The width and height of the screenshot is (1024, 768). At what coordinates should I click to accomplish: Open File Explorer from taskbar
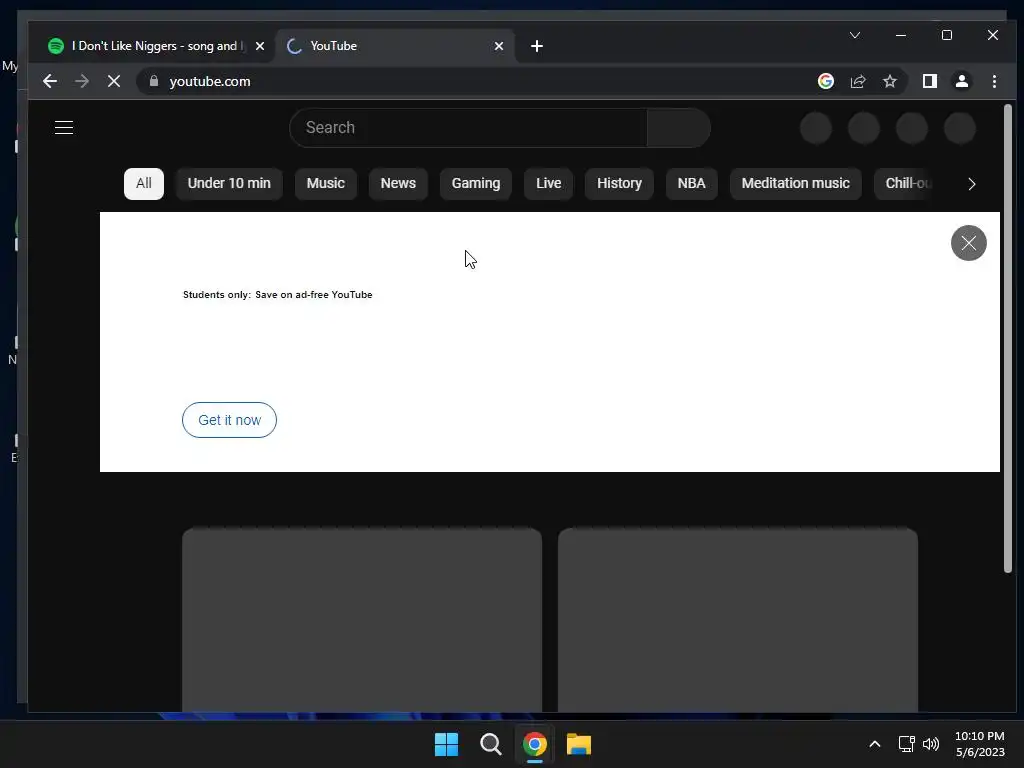pos(579,744)
